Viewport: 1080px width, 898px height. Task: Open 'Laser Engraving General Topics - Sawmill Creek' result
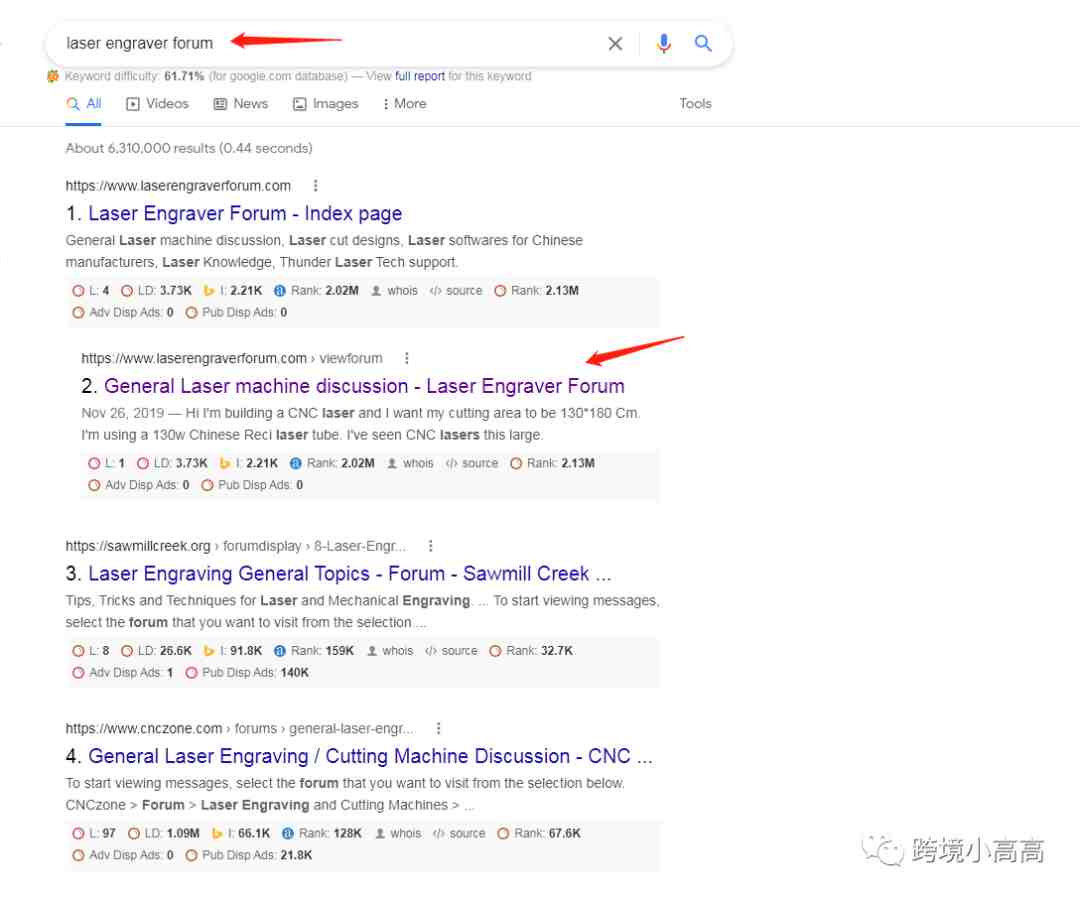[349, 574]
